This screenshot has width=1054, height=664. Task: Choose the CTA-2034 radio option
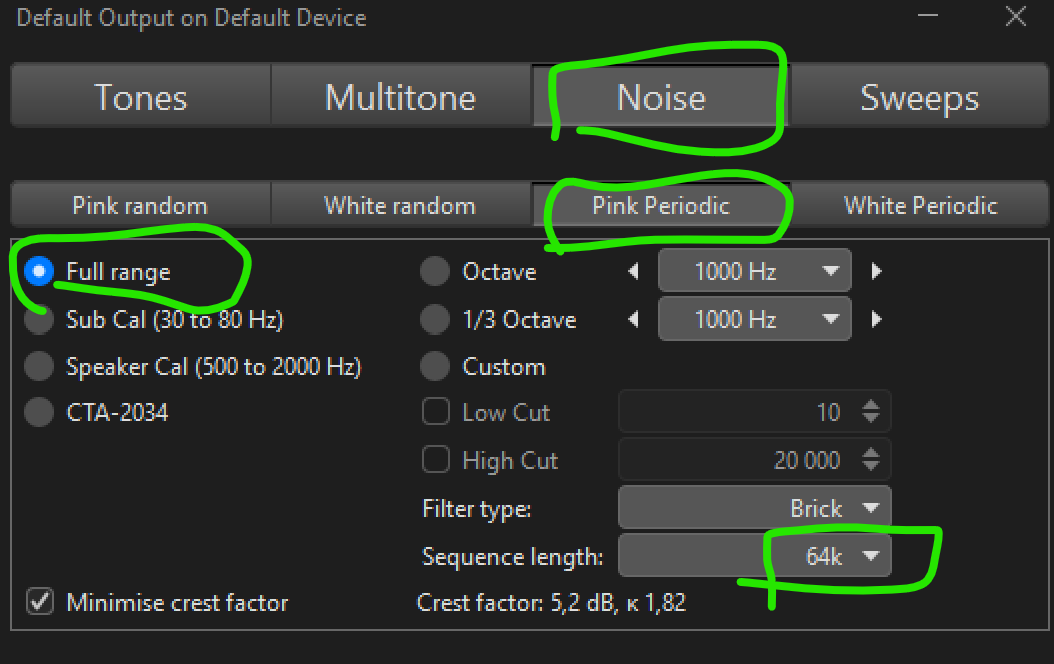tap(39, 412)
